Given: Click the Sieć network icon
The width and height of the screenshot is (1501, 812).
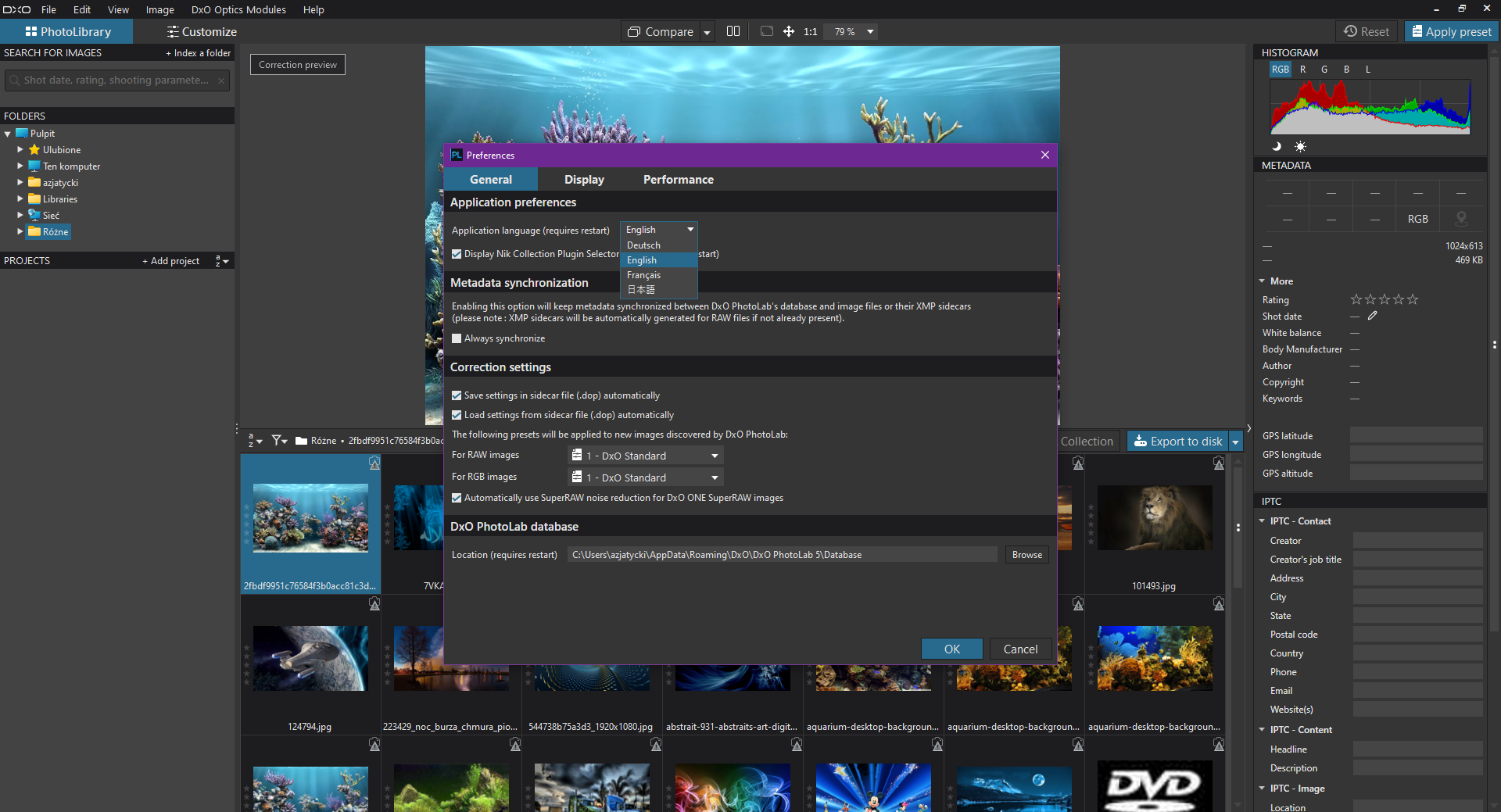Looking at the screenshot, I should (x=34, y=215).
